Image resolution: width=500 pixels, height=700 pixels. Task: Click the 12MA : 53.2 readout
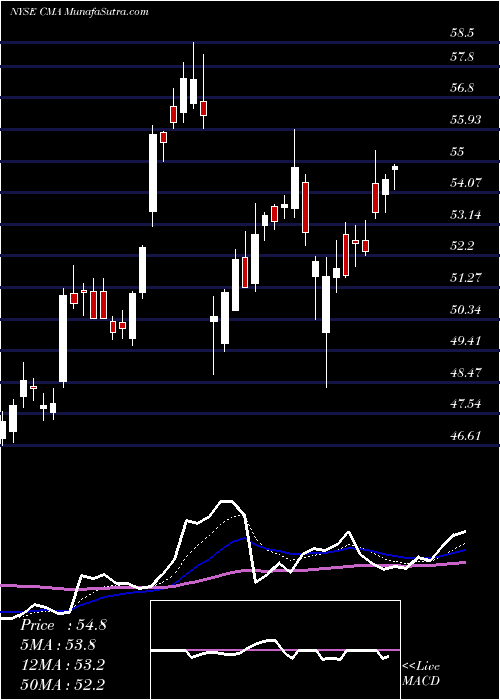[x=62, y=665]
